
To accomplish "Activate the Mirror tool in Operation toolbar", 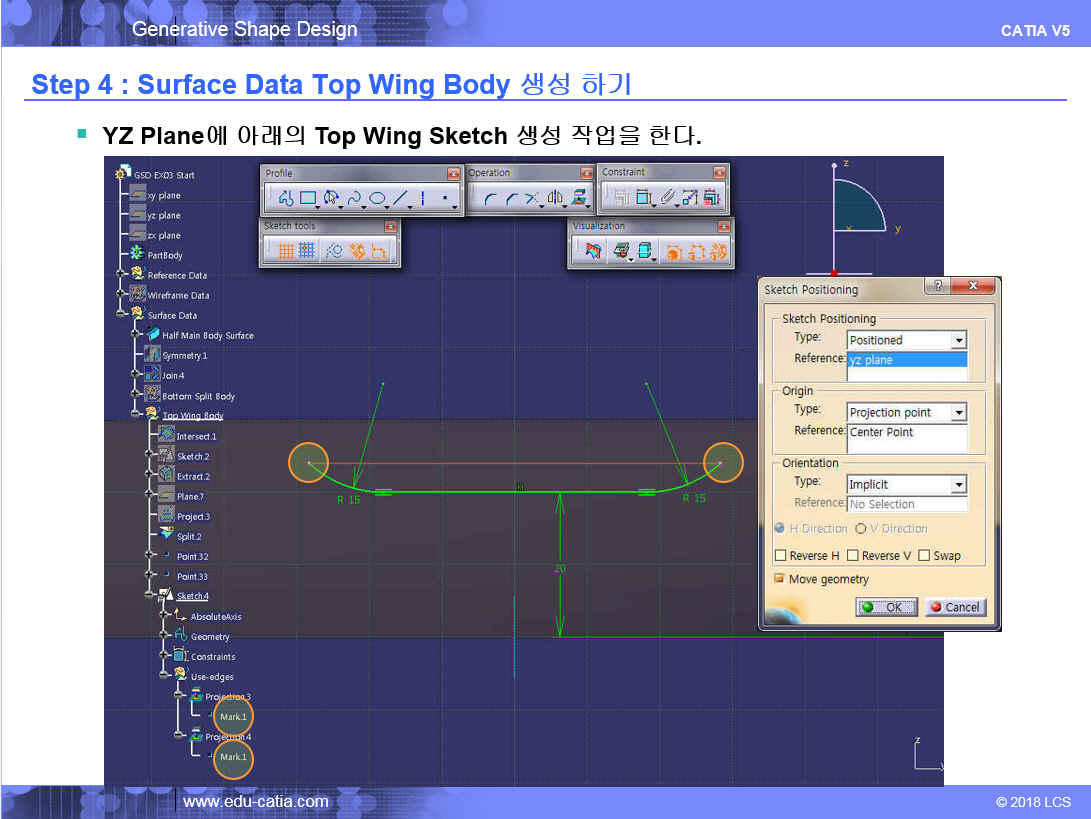I will (555, 198).
